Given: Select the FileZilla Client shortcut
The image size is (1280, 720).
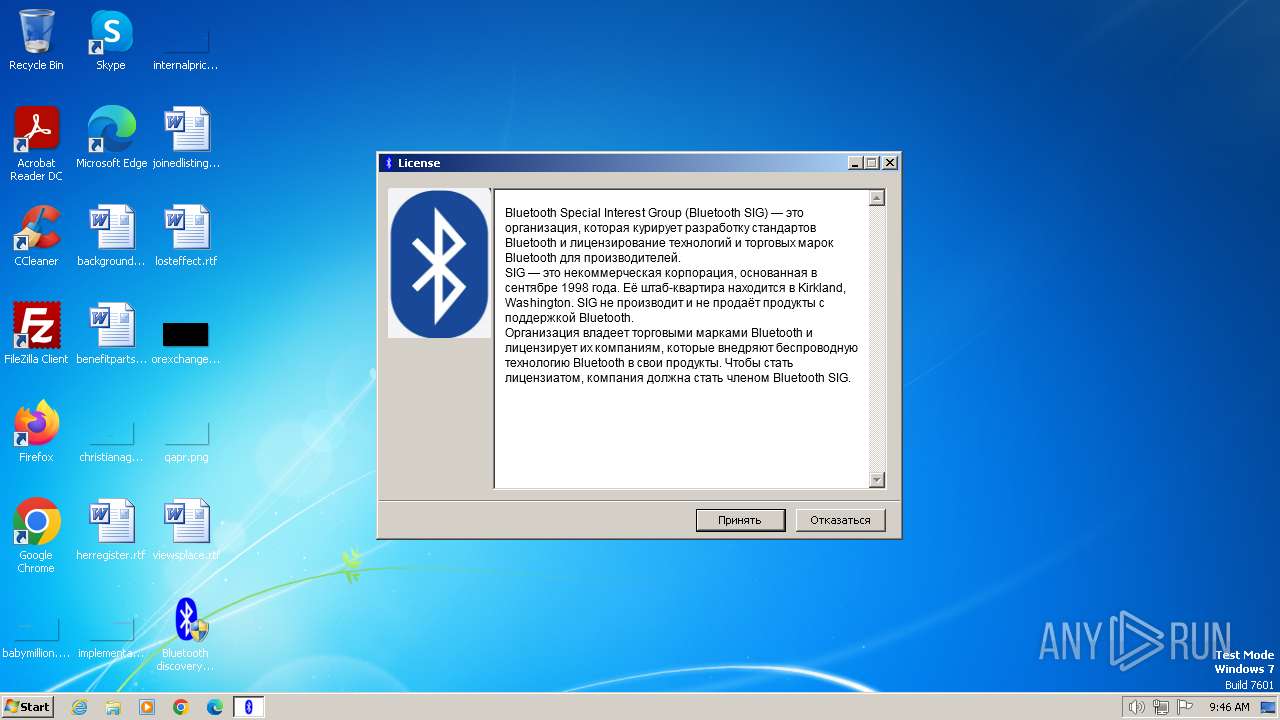Looking at the screenshot, I should [36, 334].
